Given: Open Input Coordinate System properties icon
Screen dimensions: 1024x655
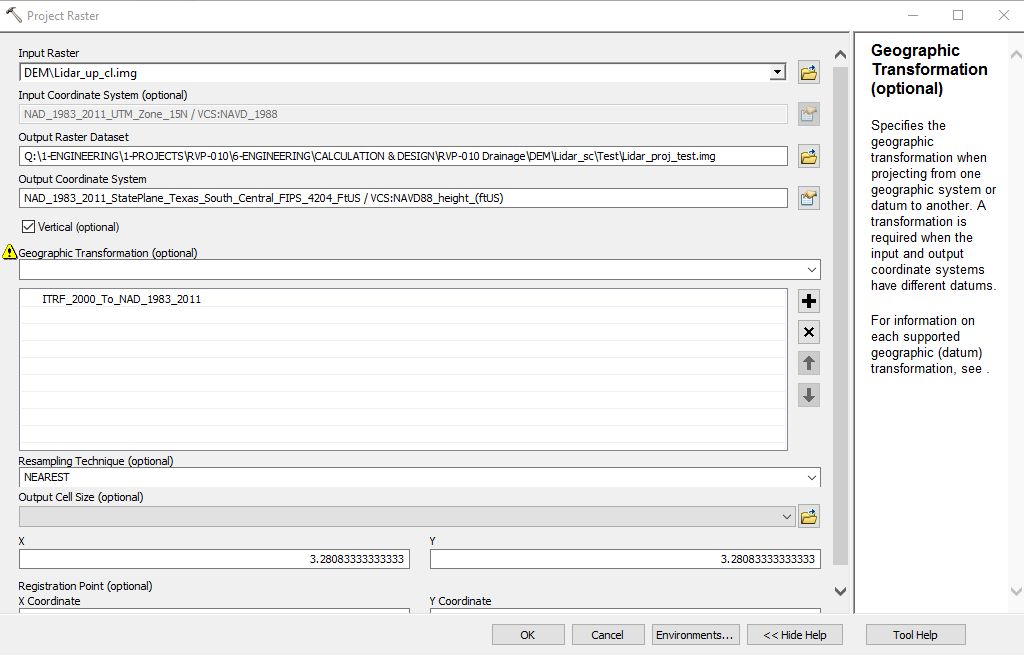Looking at the screenshot, I should (808, 114).
